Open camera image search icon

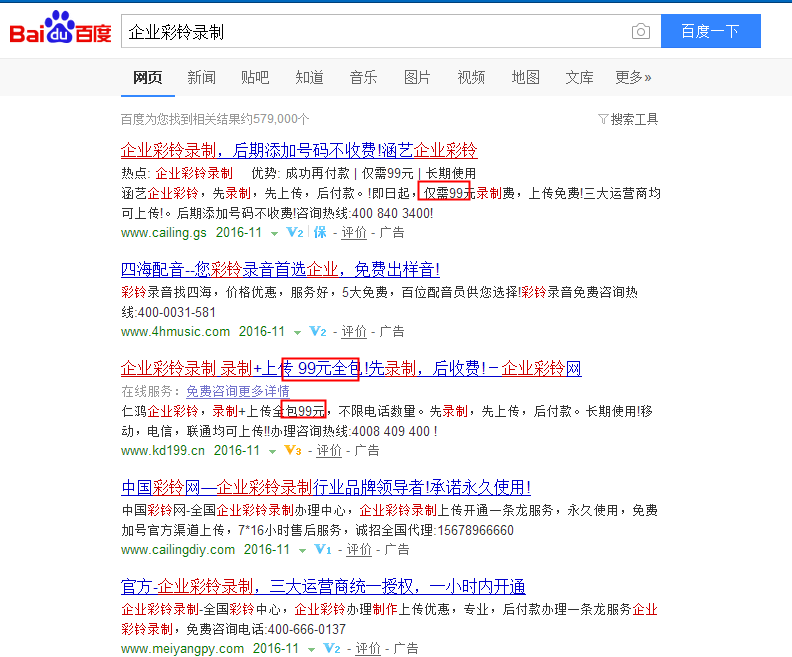tap(640, 31)
